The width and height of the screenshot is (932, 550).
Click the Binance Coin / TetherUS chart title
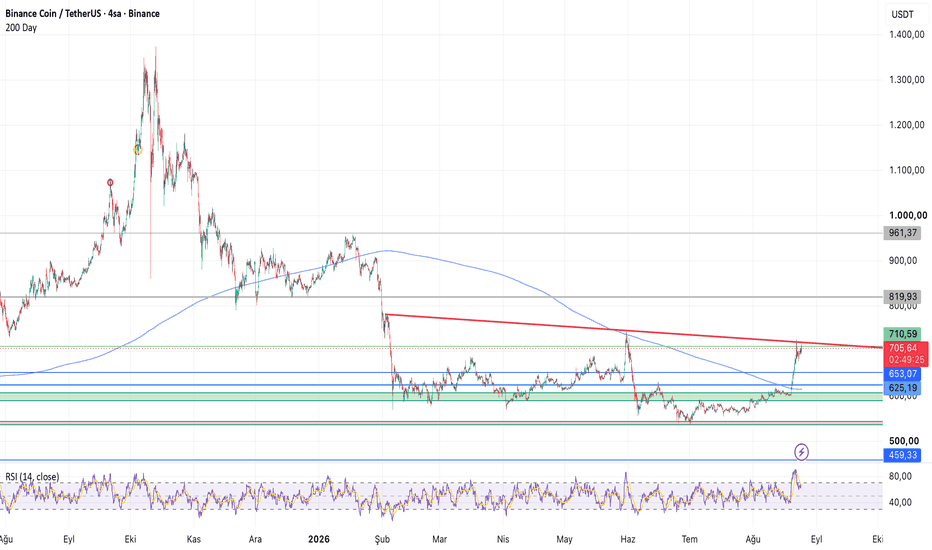coord(83,13)
